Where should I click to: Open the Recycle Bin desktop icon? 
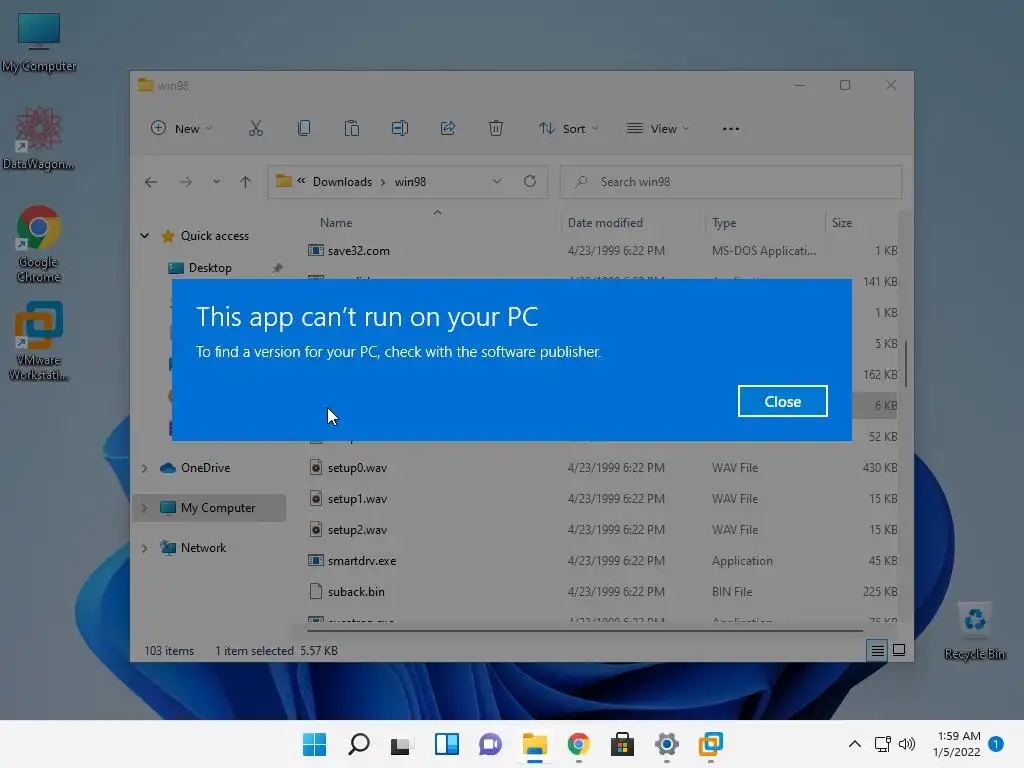[x=974, y=632]
